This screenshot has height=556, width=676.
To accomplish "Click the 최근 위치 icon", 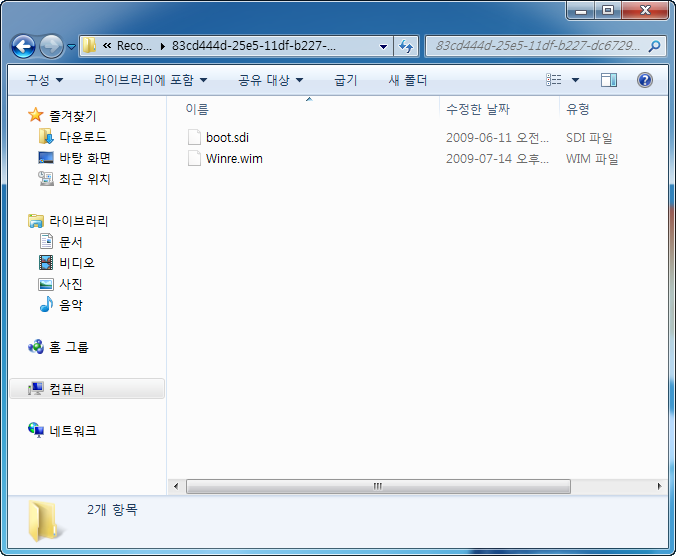I will 46,178.
